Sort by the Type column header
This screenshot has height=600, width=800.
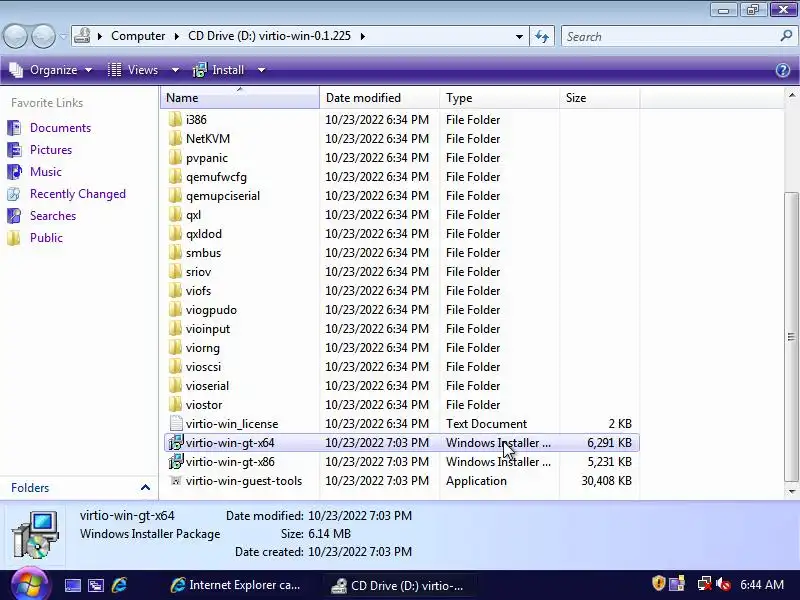click(499, 97)
